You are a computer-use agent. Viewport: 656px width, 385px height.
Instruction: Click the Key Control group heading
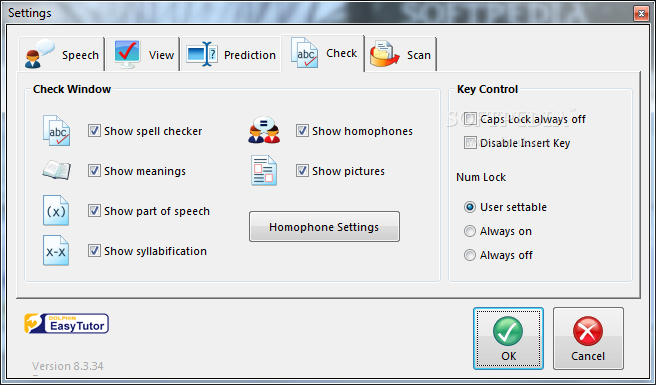coord(487,89)
